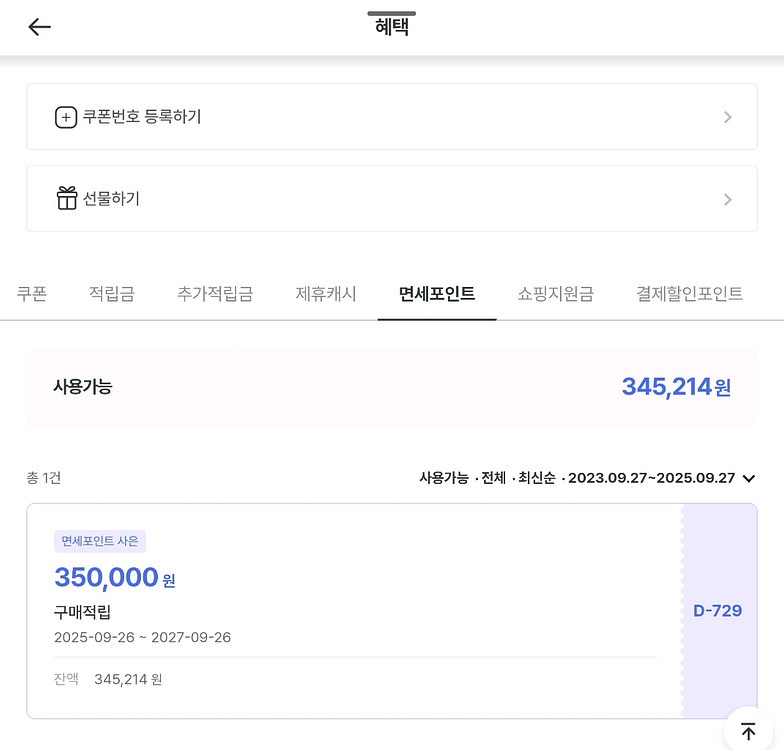Screen dimensions: 784x750
Task: Click the 선물하기 label
Action: [x=111, y=199]
